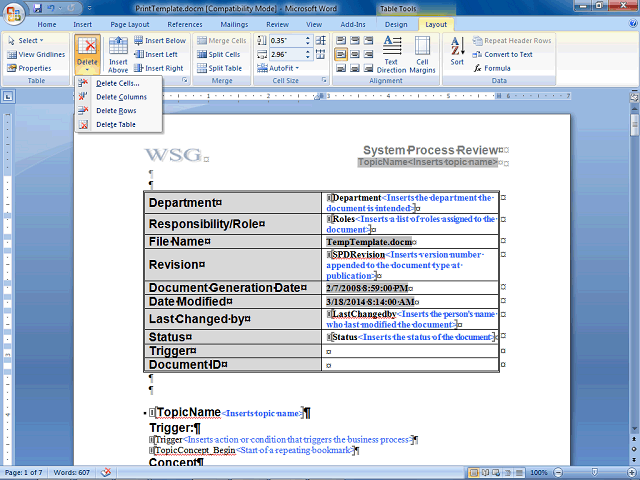Click the column width field 2.96"
This screenshot has height=480, width=640.
[287, 54]
